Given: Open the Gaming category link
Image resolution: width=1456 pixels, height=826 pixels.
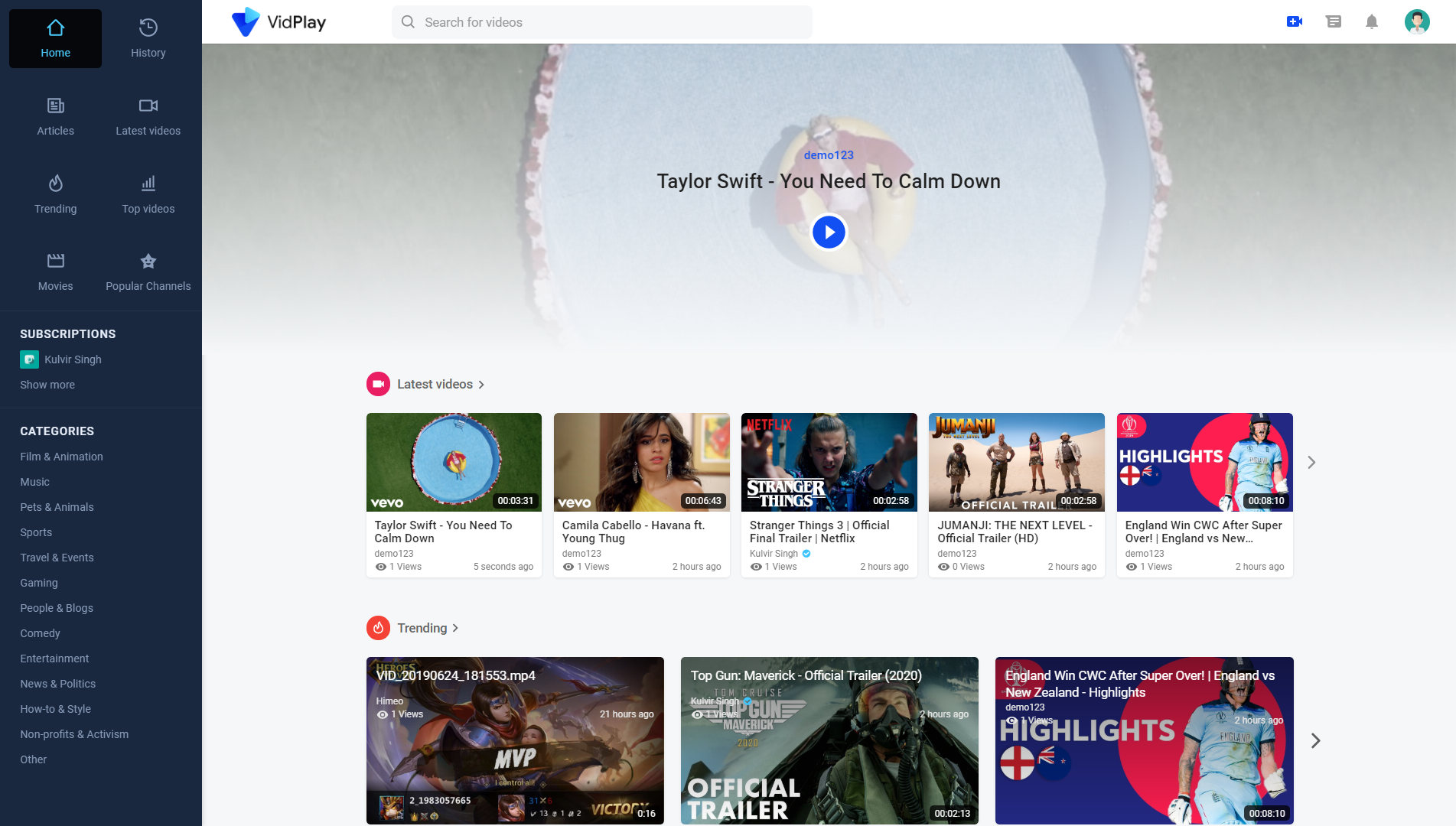Looking at the screenshot, I should point(39,583).
